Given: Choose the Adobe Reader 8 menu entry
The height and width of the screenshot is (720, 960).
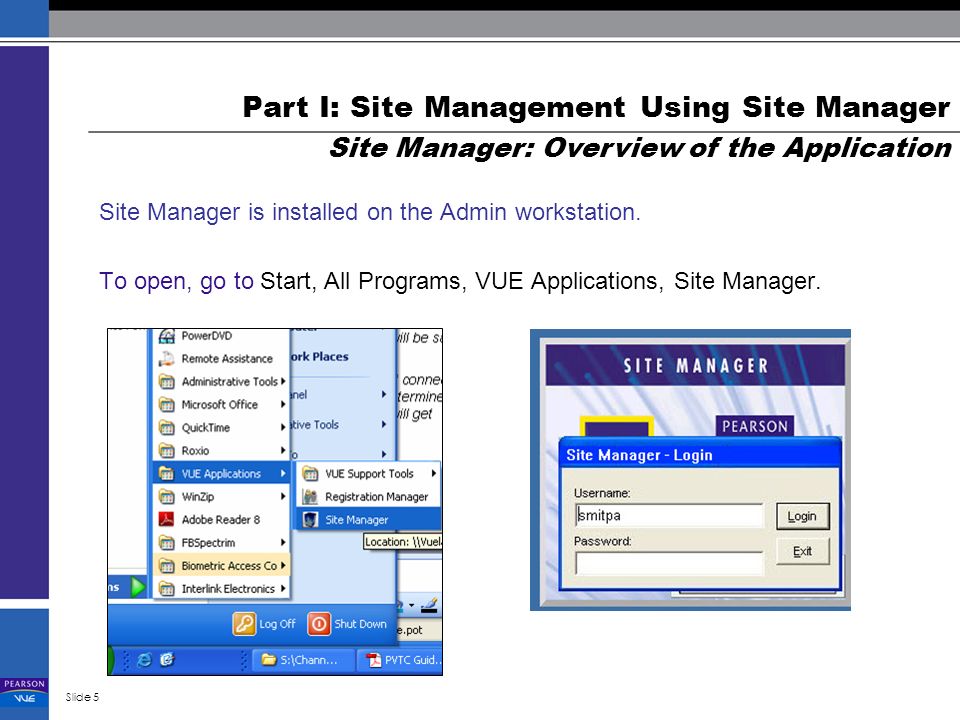Looking at the screenshot, I should click(x=221, y=520).
